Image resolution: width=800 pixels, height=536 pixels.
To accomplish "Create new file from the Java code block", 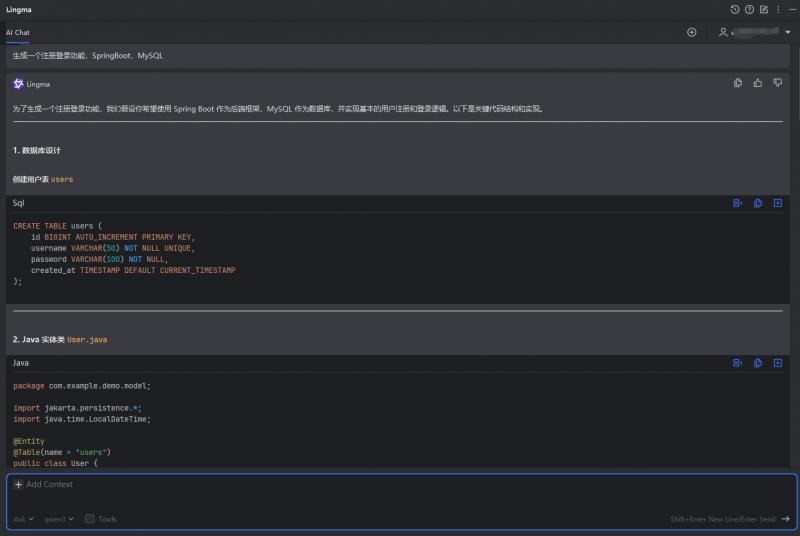I will [777, 363].
